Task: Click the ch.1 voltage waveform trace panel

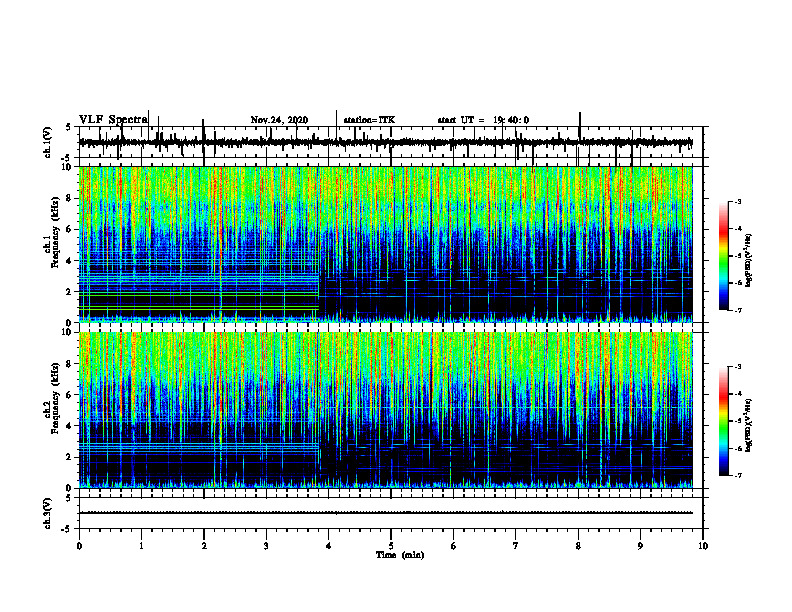Action: (391, 142)
